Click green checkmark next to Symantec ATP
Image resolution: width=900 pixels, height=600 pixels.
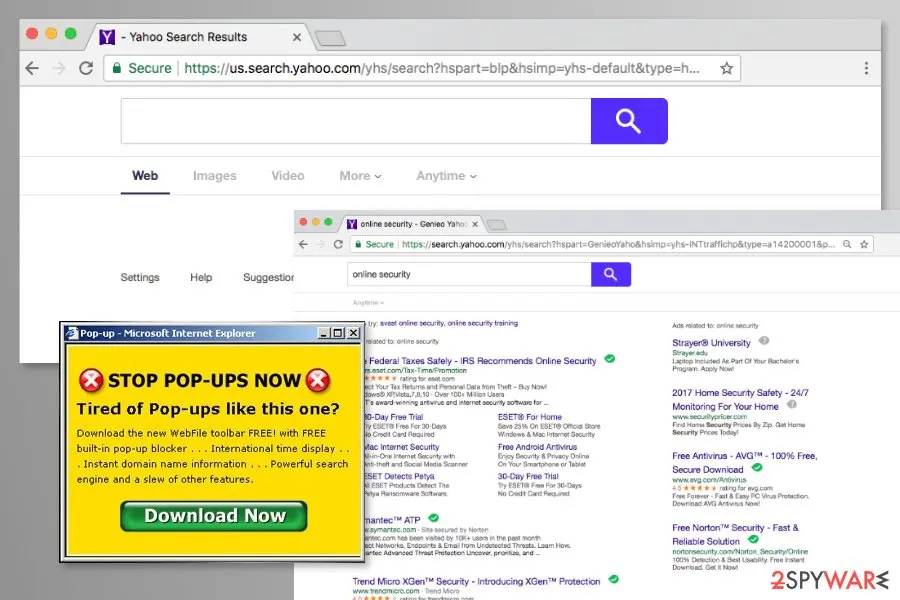(433, 518)
